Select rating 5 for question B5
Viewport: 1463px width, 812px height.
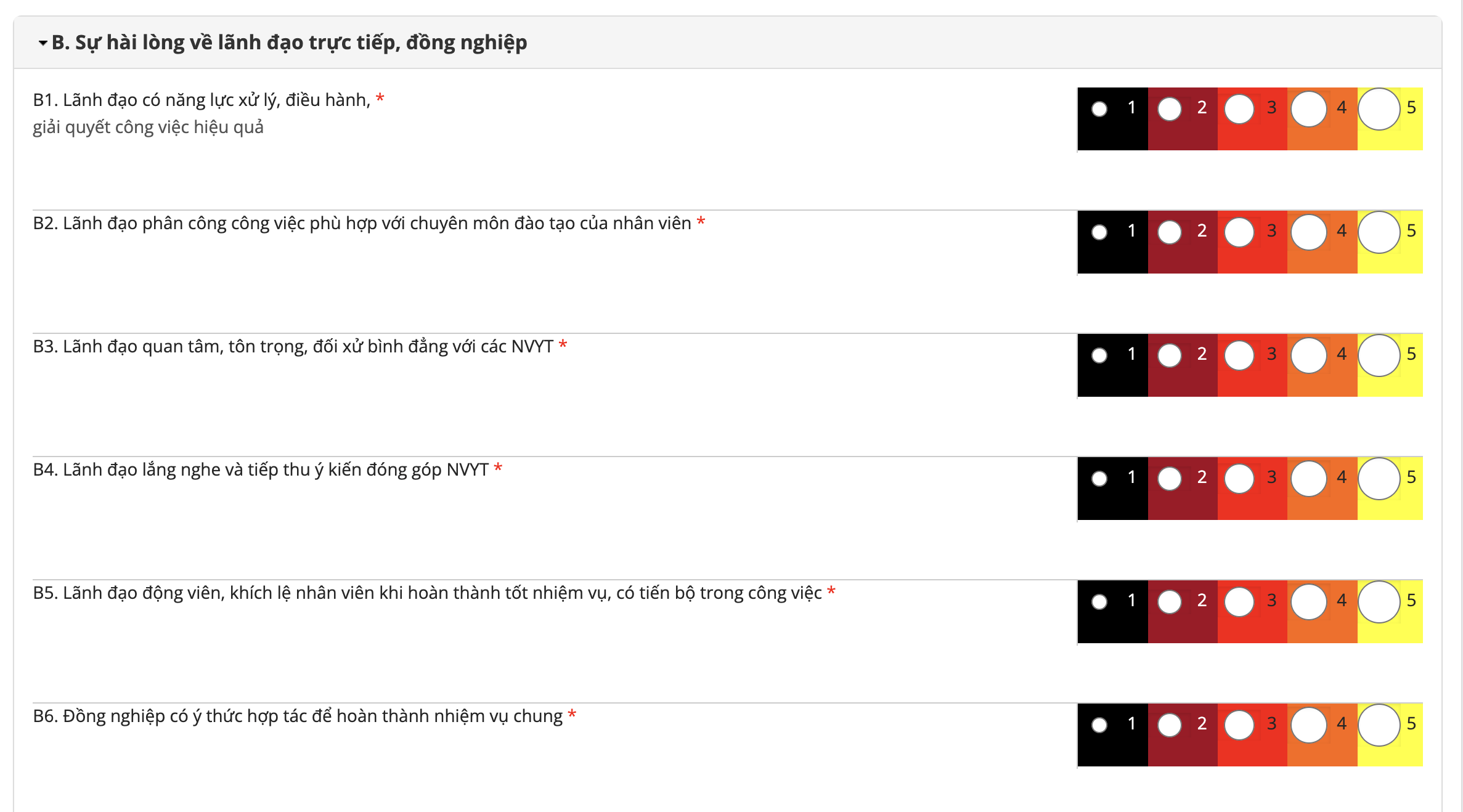(1379, 602)
